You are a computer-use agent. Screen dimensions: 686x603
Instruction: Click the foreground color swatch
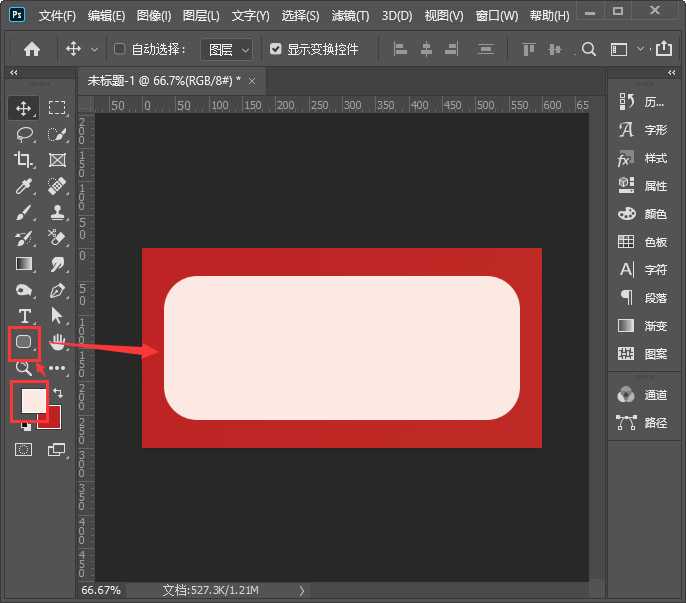click(32, 400)
